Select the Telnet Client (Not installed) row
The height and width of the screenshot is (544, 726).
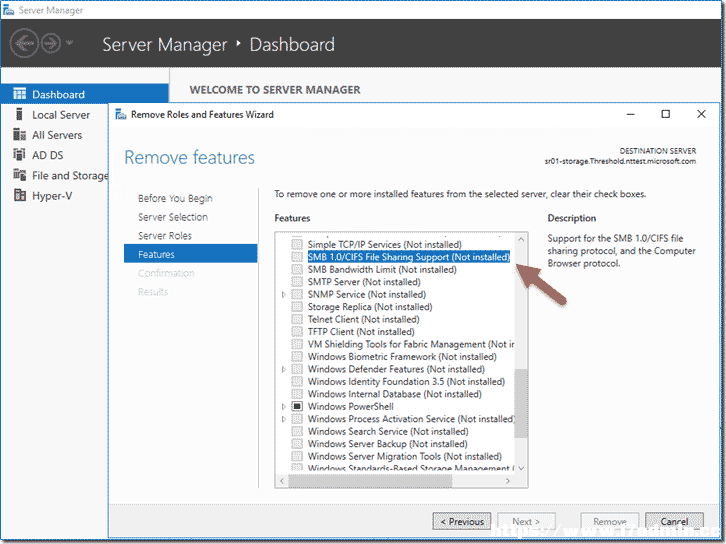(363, 319)
